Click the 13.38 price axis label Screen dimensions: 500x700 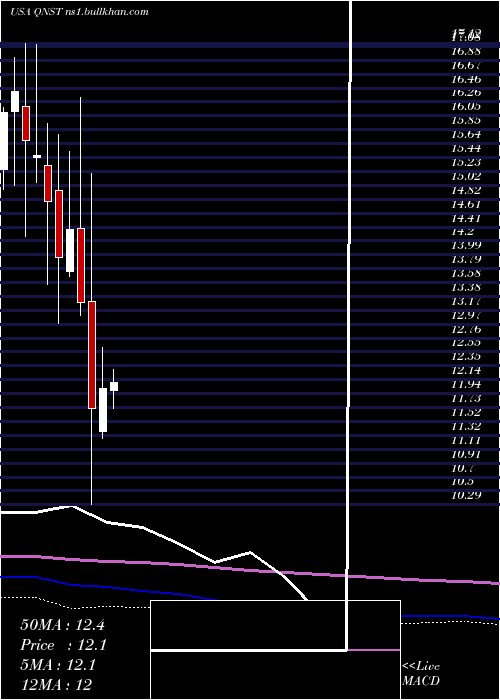[x=466, y=287]
